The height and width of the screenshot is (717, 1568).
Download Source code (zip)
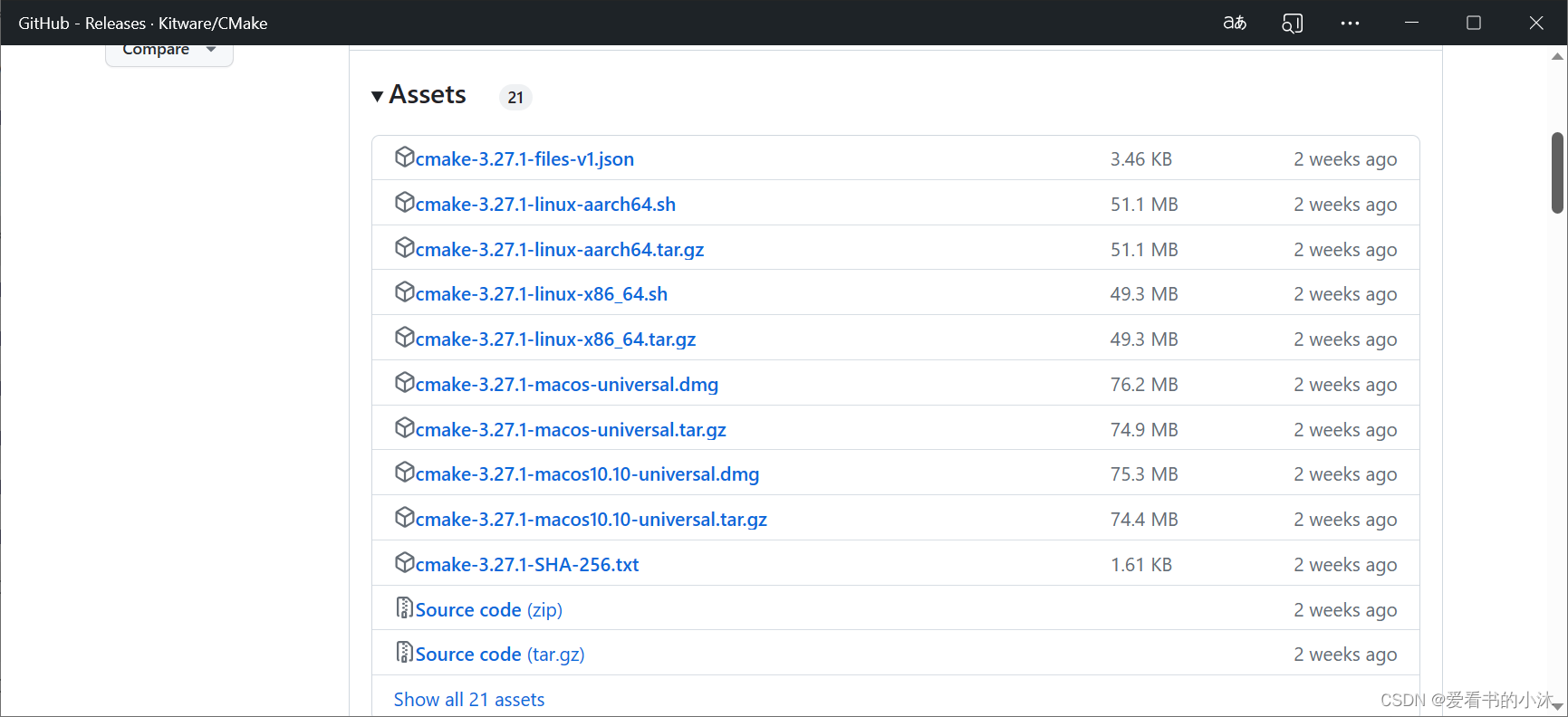tap(489, 609)
